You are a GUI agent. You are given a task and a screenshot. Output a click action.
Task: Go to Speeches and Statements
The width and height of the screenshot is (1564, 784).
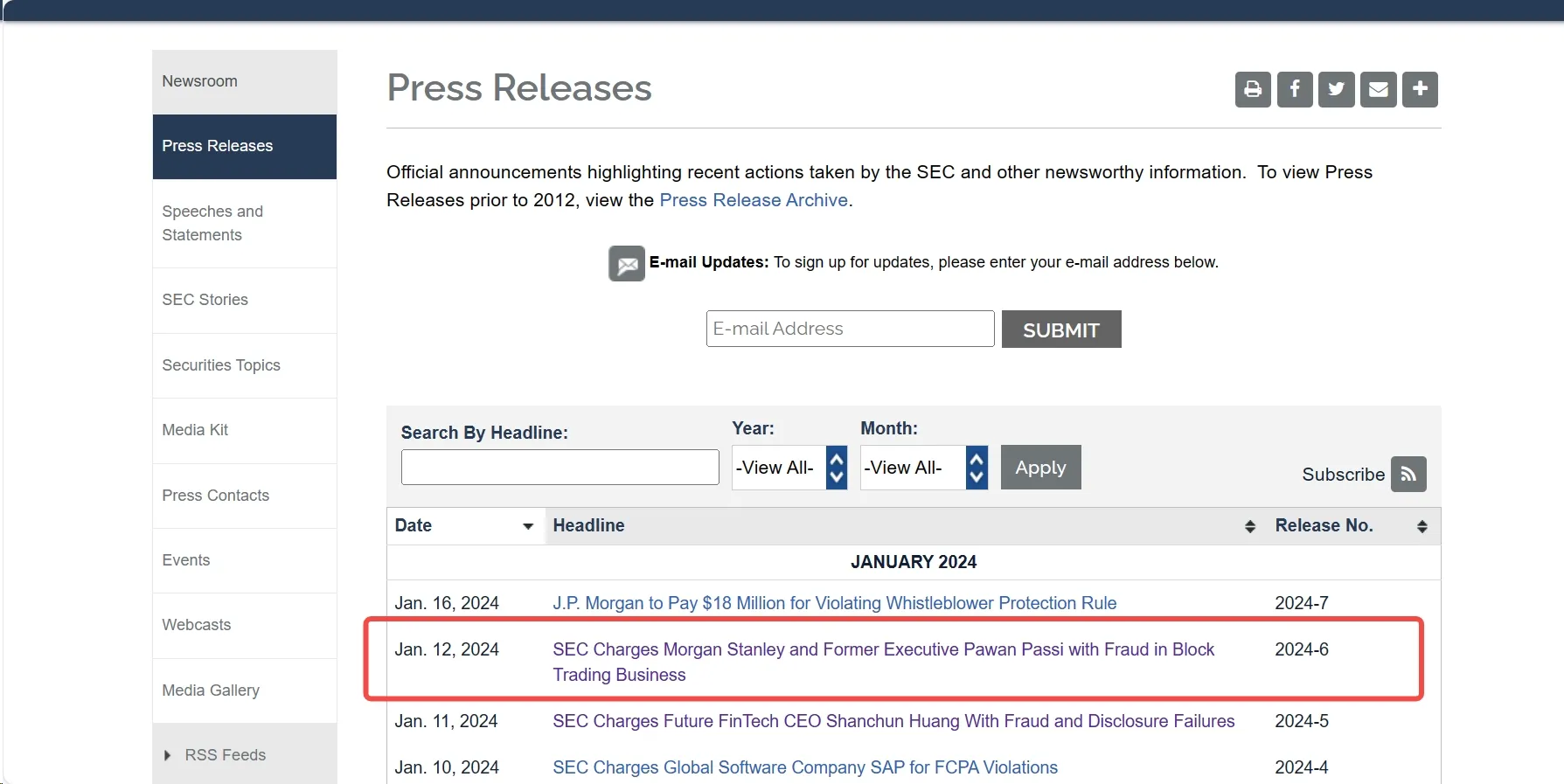point(245,224)
